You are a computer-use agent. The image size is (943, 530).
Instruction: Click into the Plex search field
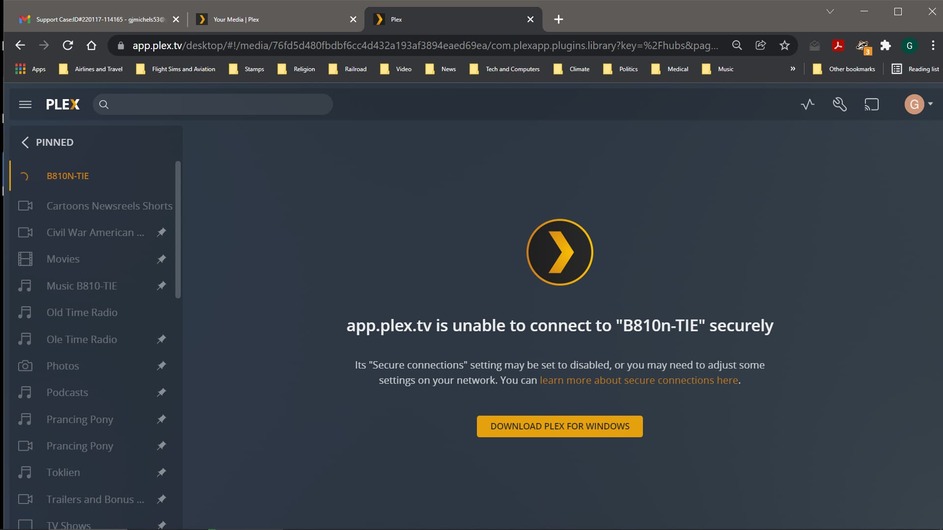[x=212, y=104]
